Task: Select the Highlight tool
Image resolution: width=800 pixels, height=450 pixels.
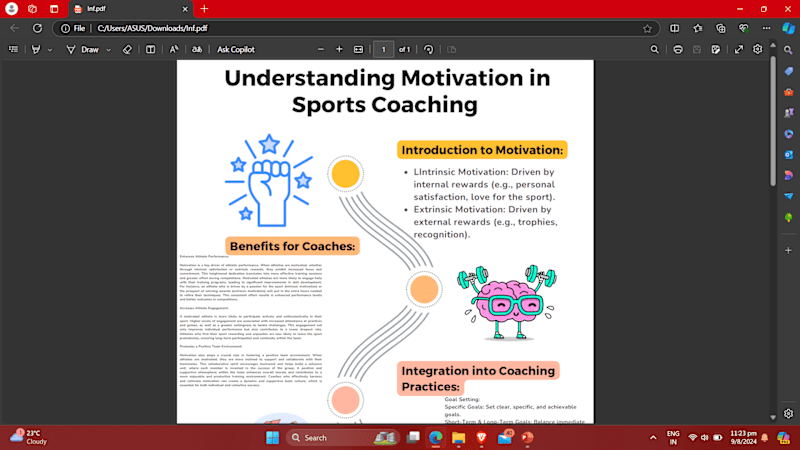Action: coord(36,49)
